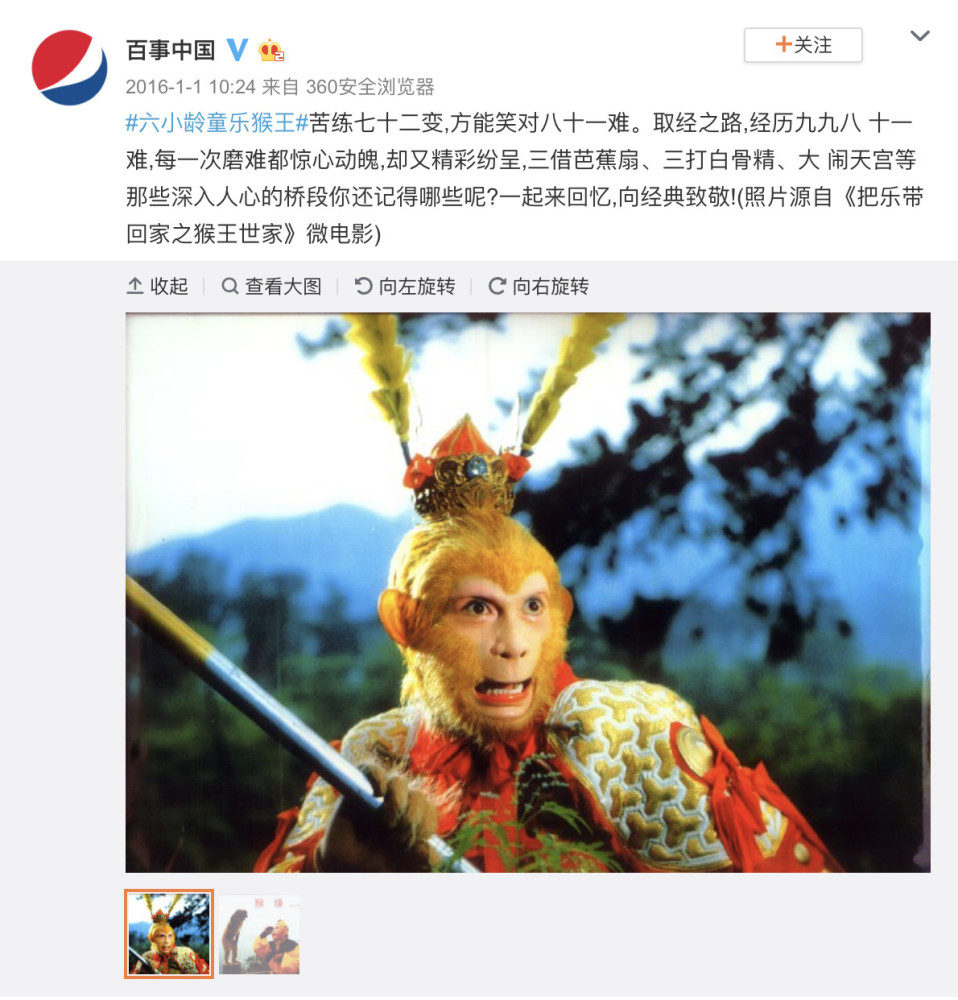Click the crown membership badge icon
This screenshot has height=1000, width=958.
[271, 50]
